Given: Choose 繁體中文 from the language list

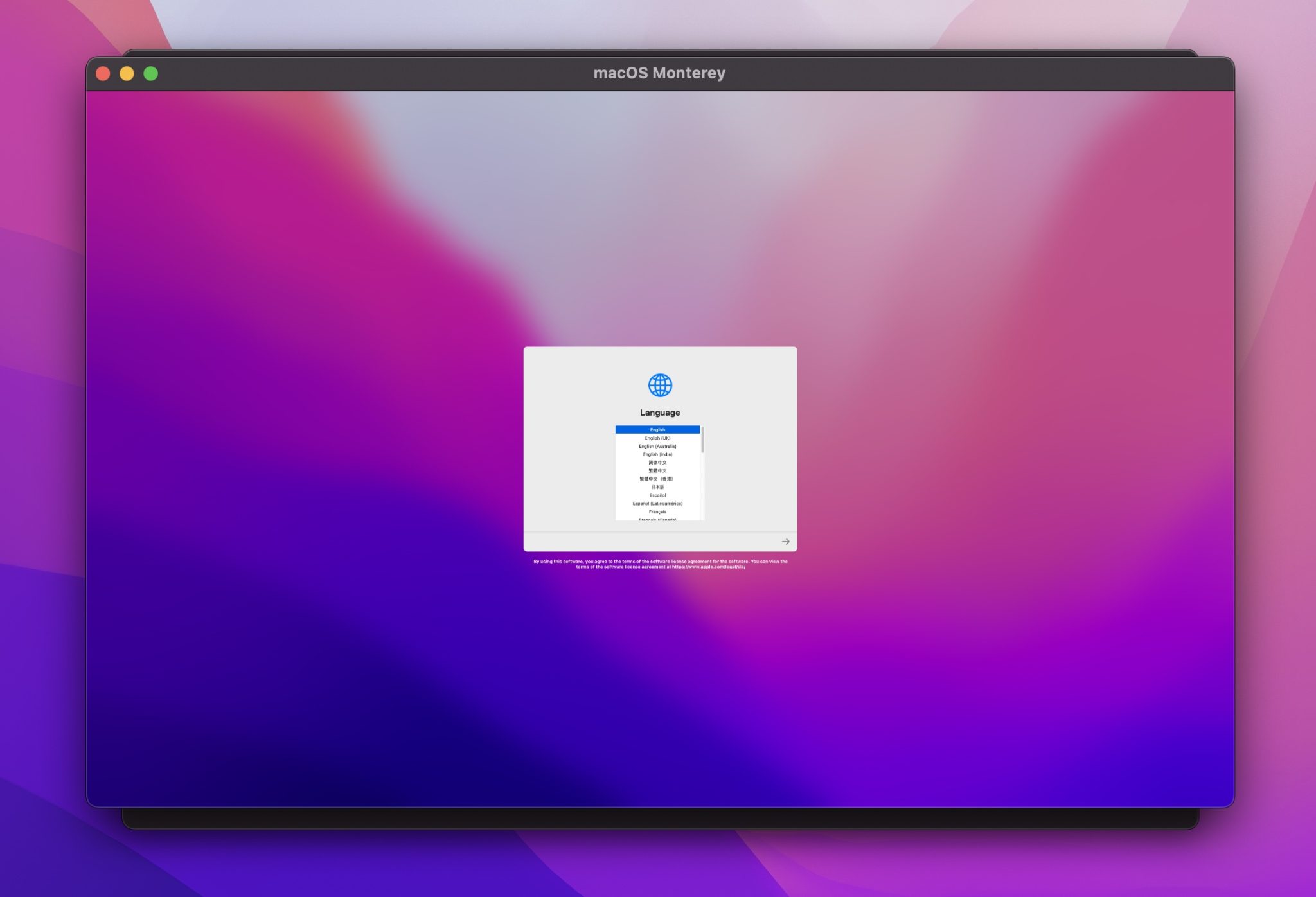Looking at the screenshot, I should 657,470.
